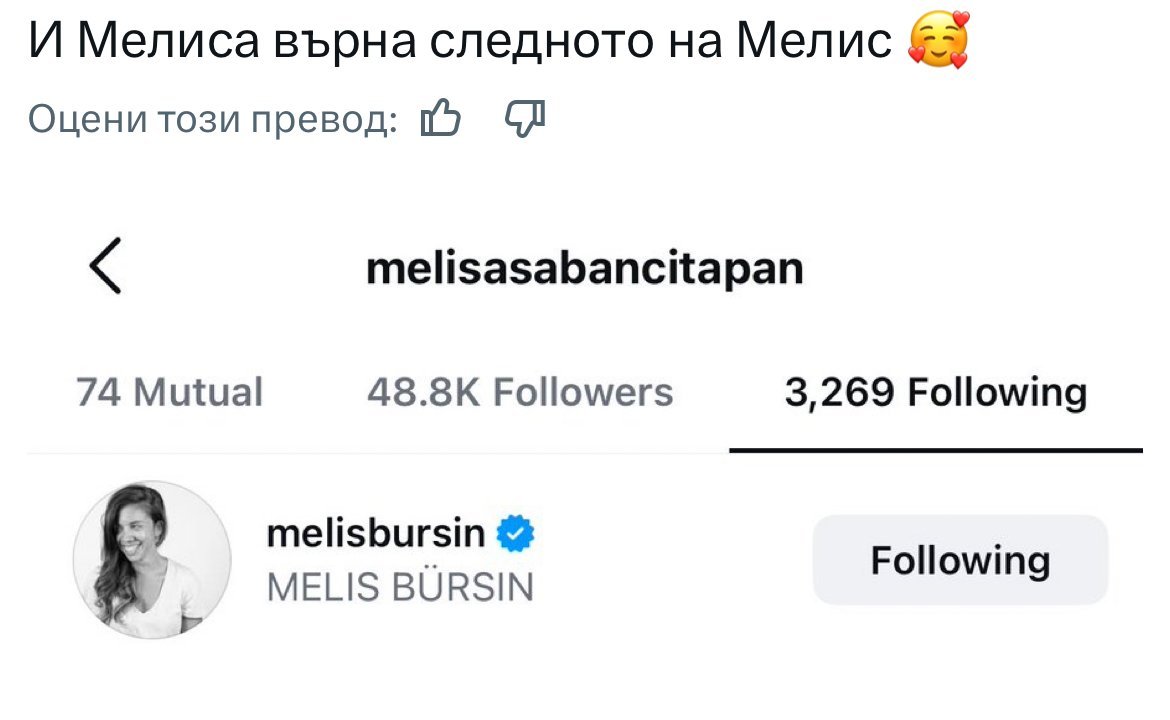Open the melisbursin username link
This screenshot has width=1170, height=720.
click(375, 533)
